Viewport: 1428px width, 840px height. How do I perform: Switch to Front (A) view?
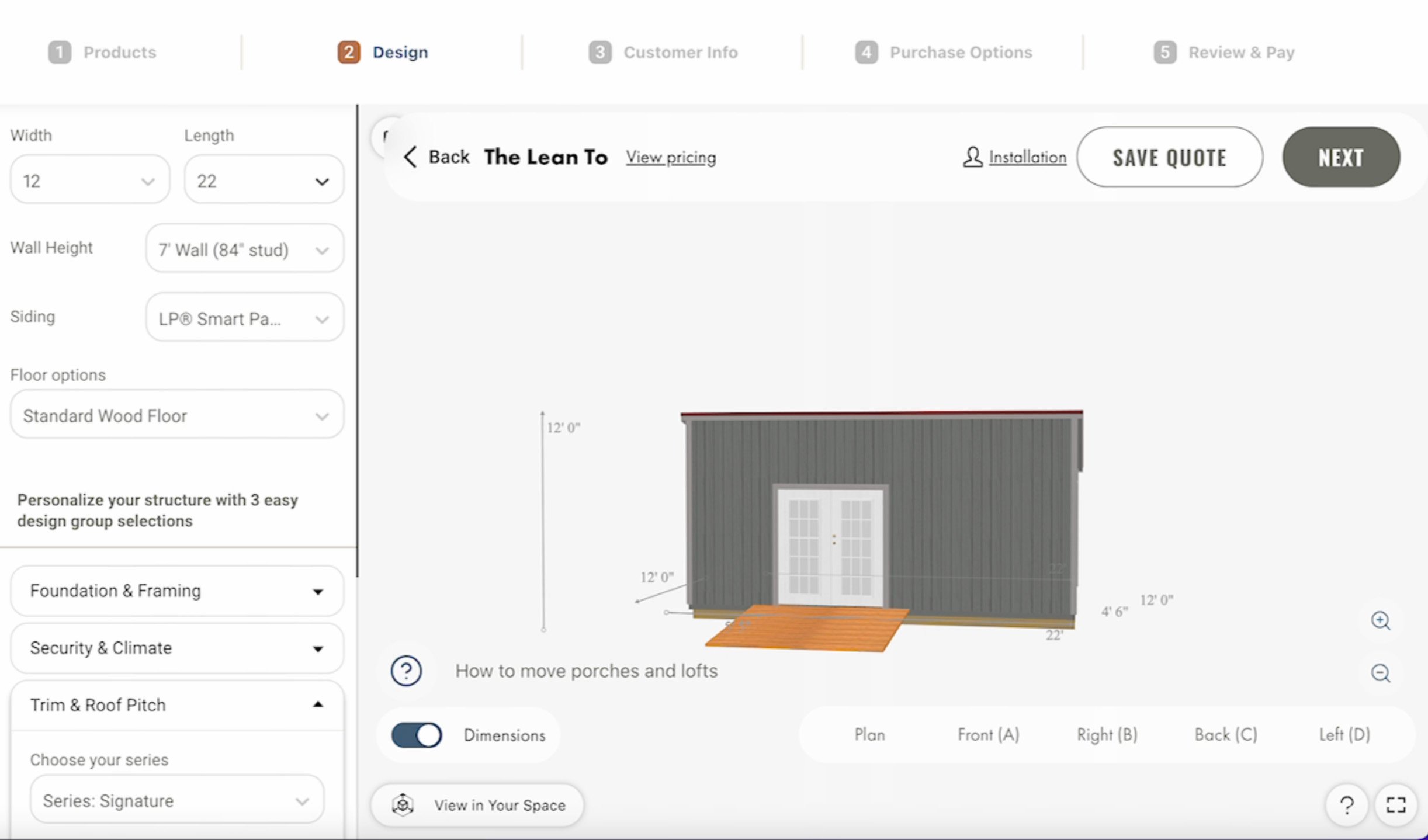(x=988, y=734)
